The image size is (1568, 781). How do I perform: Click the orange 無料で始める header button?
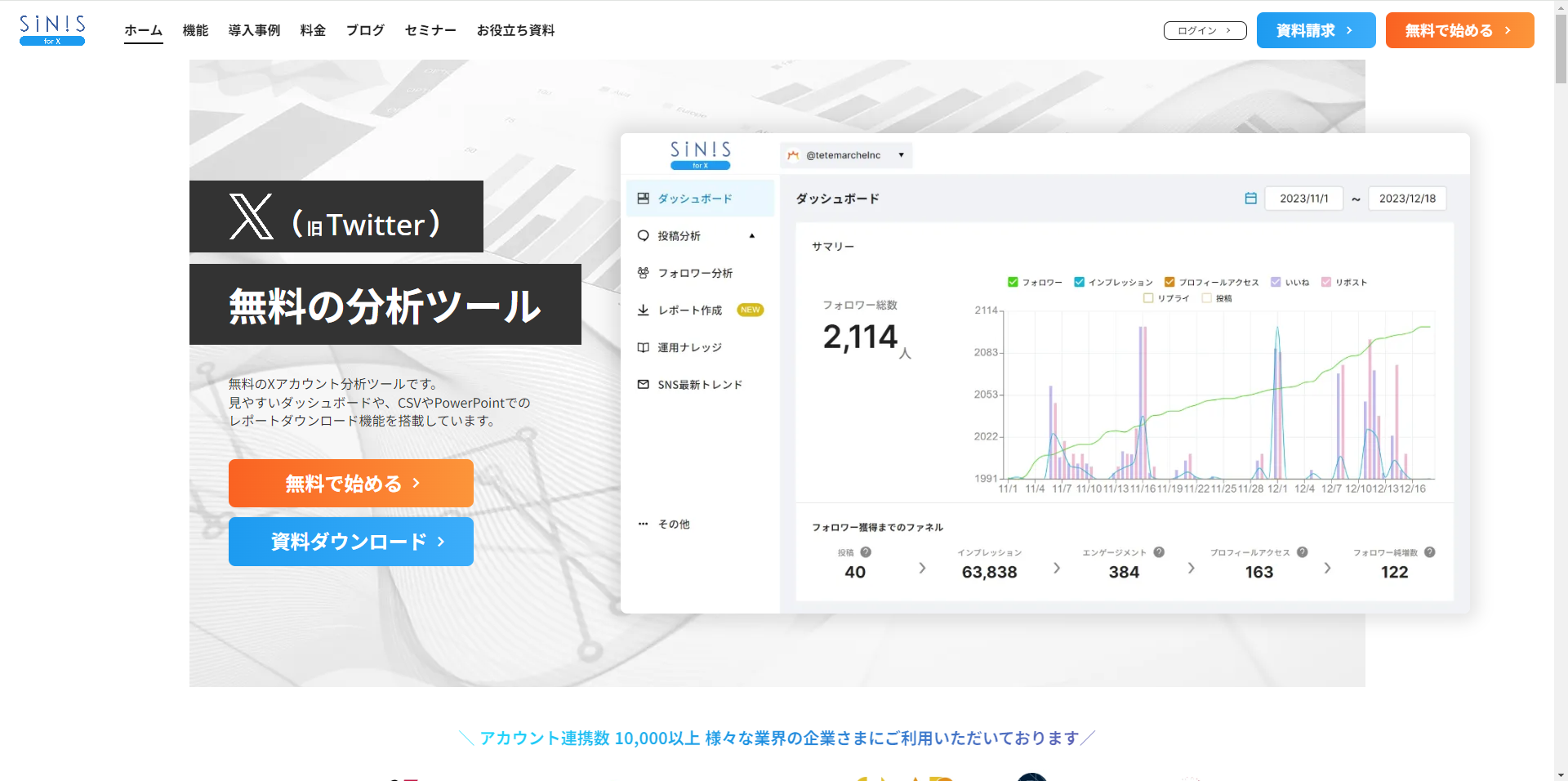[x=1459, y=30]
